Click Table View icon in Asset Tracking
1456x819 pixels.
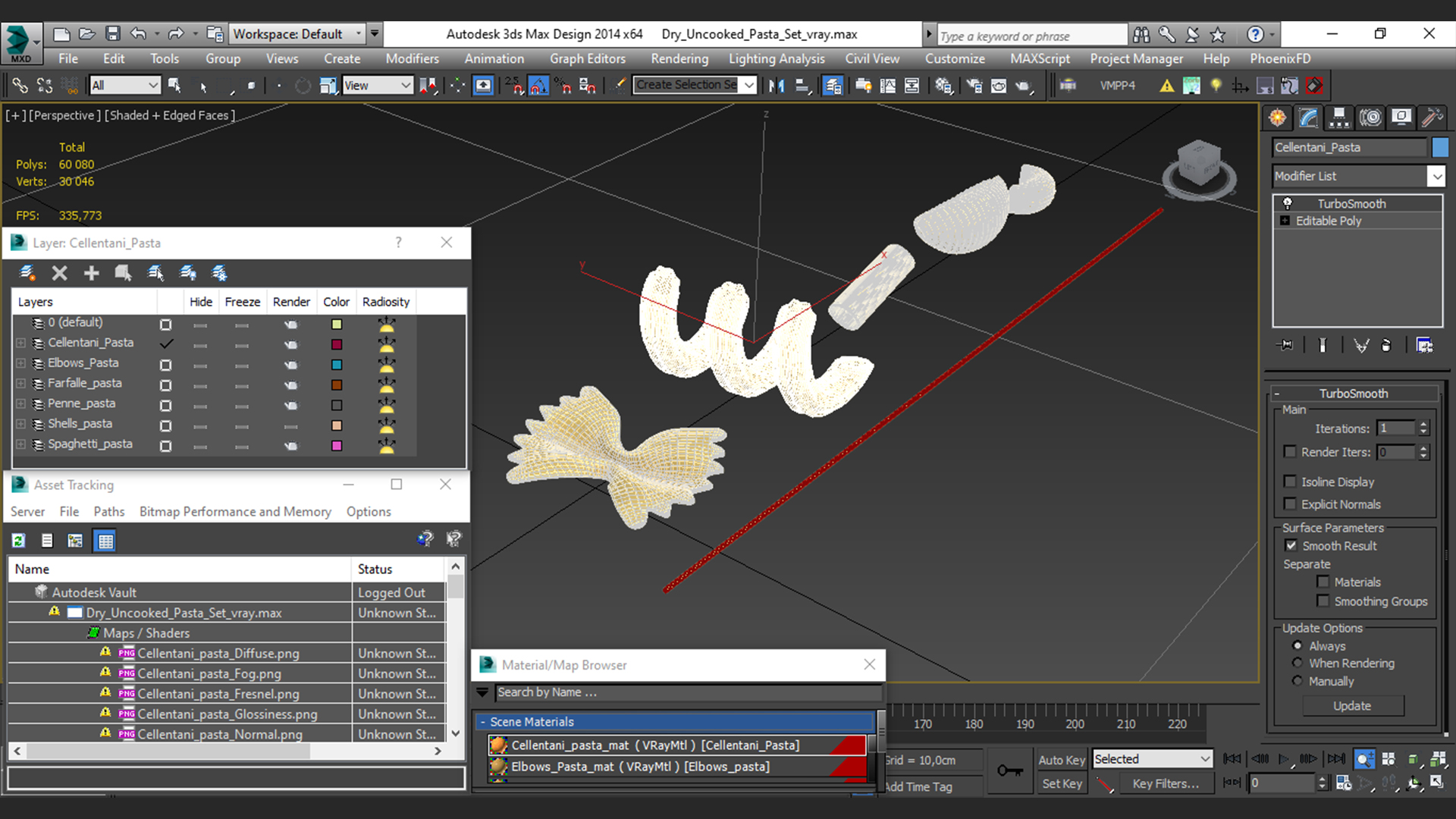tap(105, 541)
